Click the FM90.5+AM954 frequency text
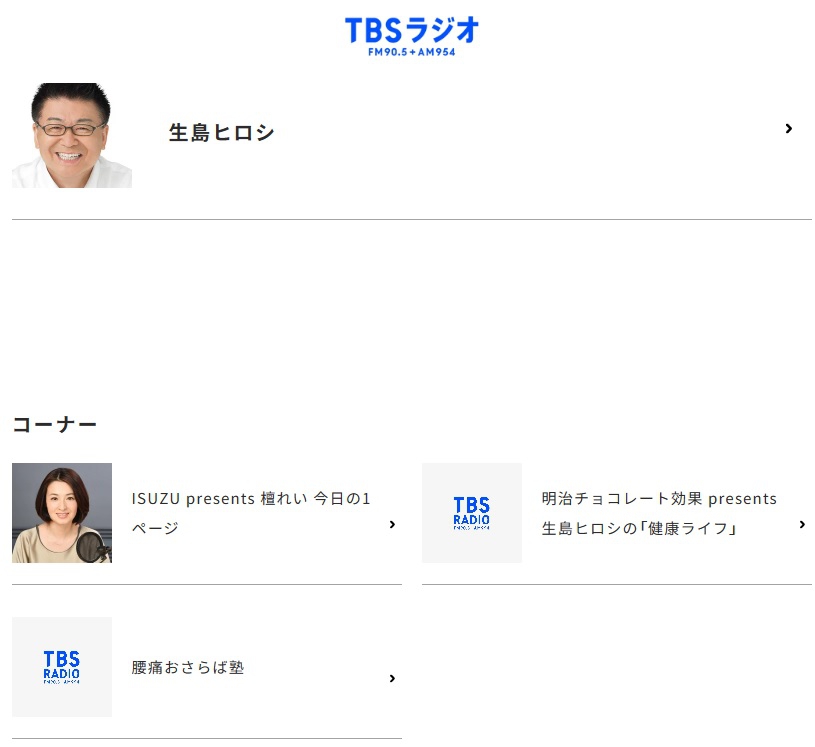This screenshot has width=815, height=747. [x=412, y=52]
